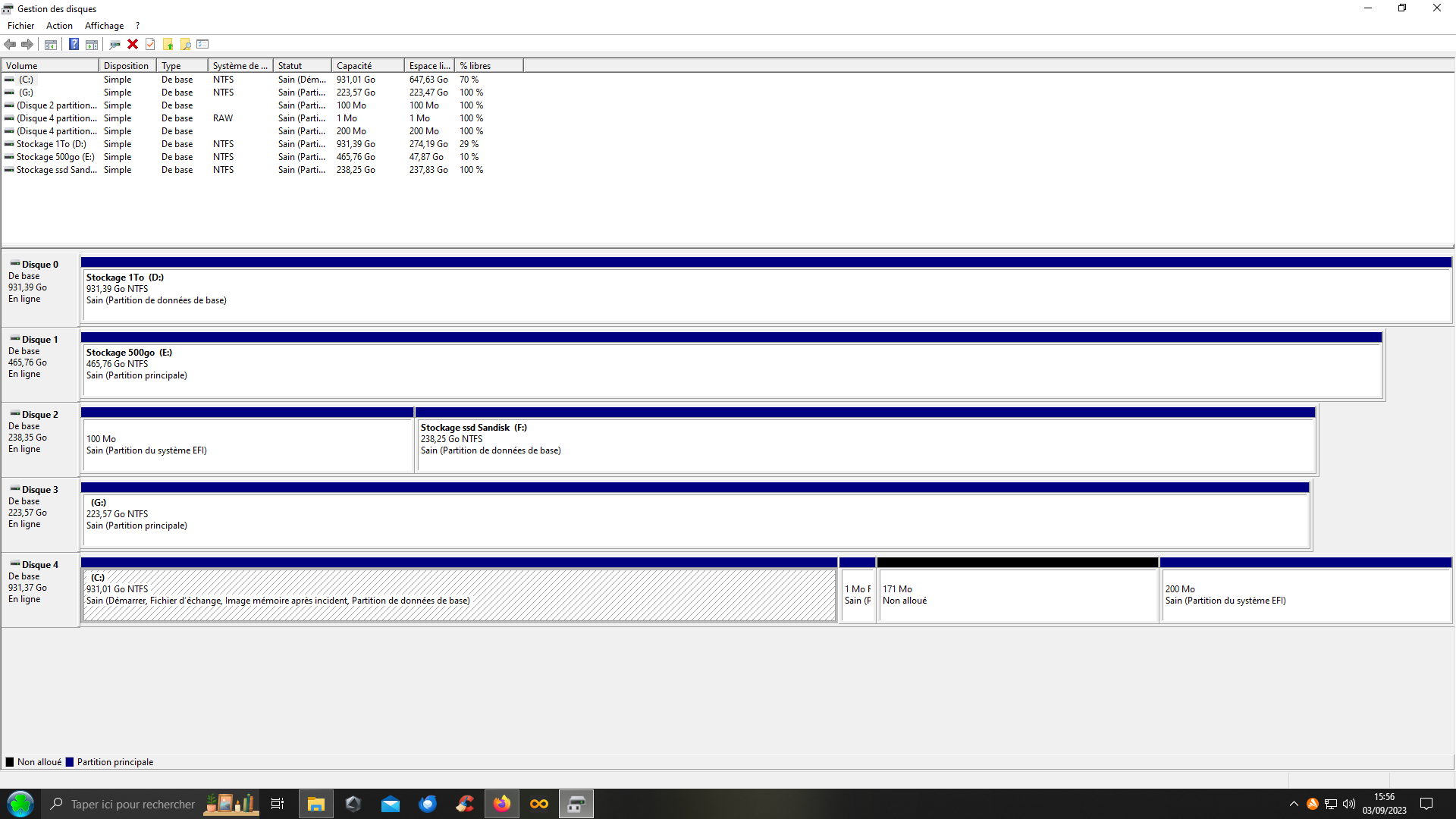Select the 171 Mo unallocated partition block

pos(1017,595)
